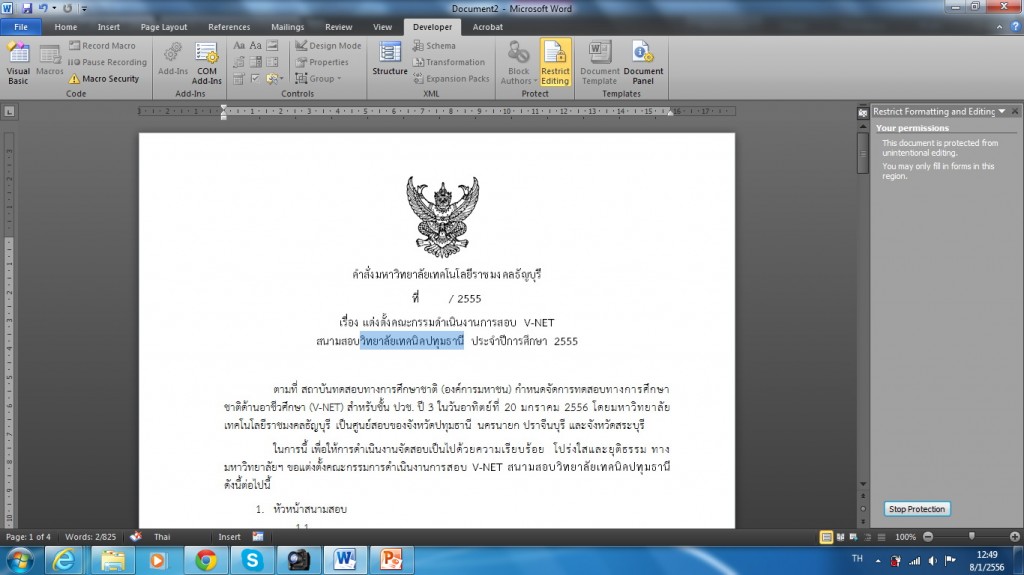Open Document Panel settings

click(x=643, y=63)
